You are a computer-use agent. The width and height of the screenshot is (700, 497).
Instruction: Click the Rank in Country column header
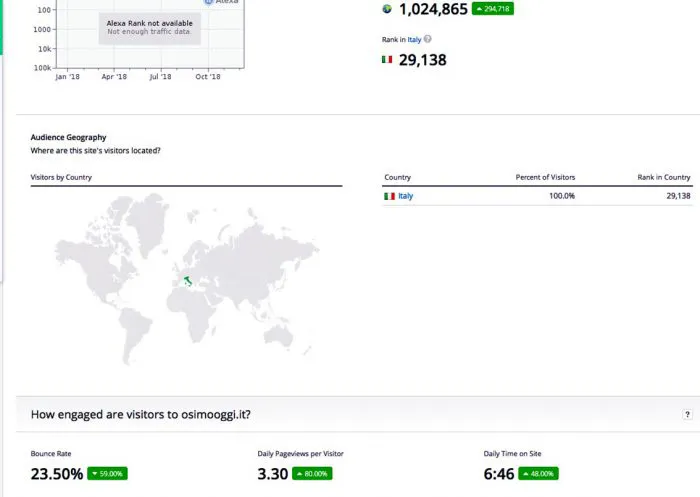[x=663, y=177]
